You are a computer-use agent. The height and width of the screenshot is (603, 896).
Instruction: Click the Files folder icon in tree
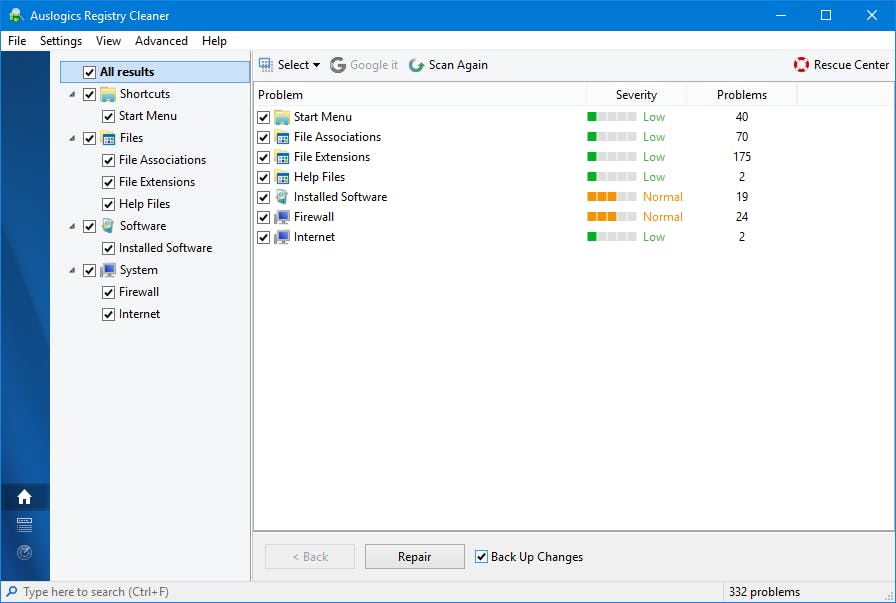point(108,138)
